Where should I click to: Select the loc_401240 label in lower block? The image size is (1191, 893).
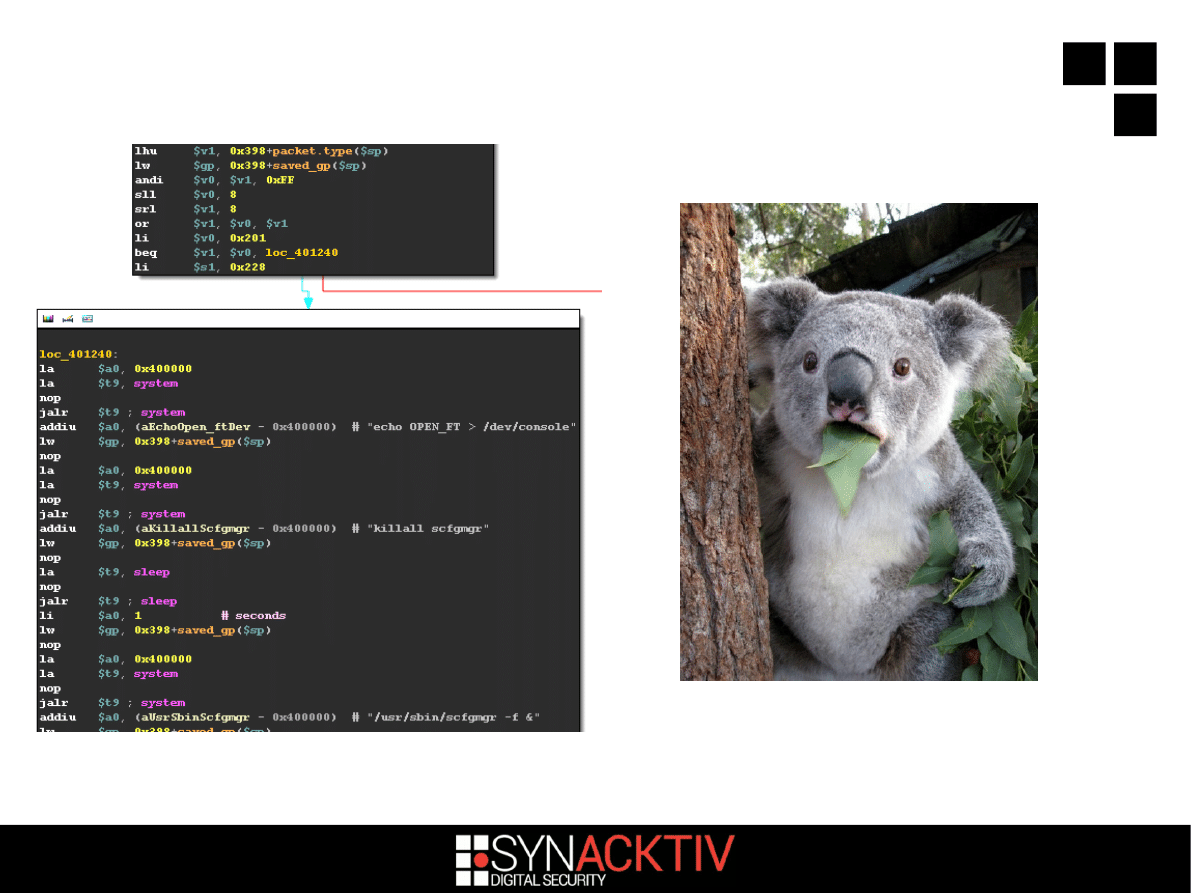78,355
